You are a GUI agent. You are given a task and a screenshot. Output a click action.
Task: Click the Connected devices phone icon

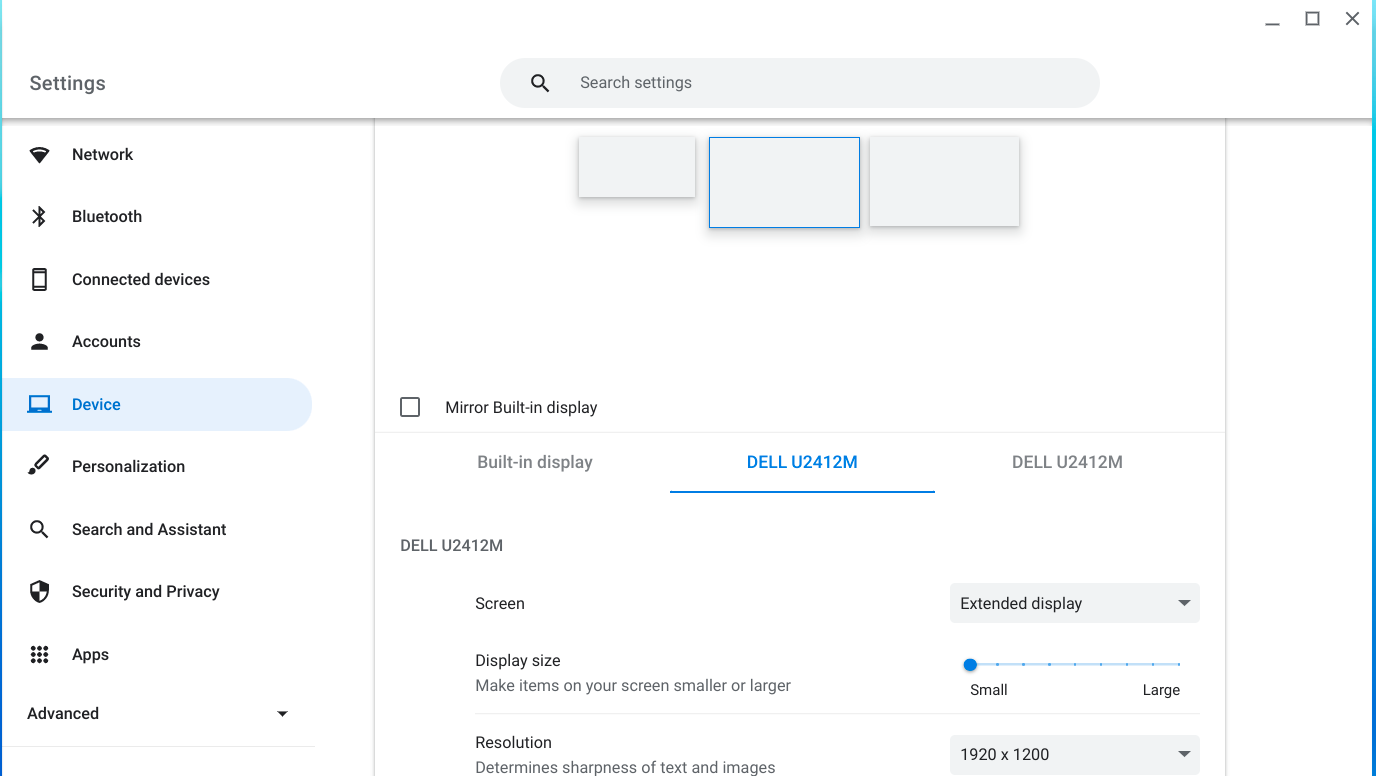pyautogui.click(x=39, y=279)
